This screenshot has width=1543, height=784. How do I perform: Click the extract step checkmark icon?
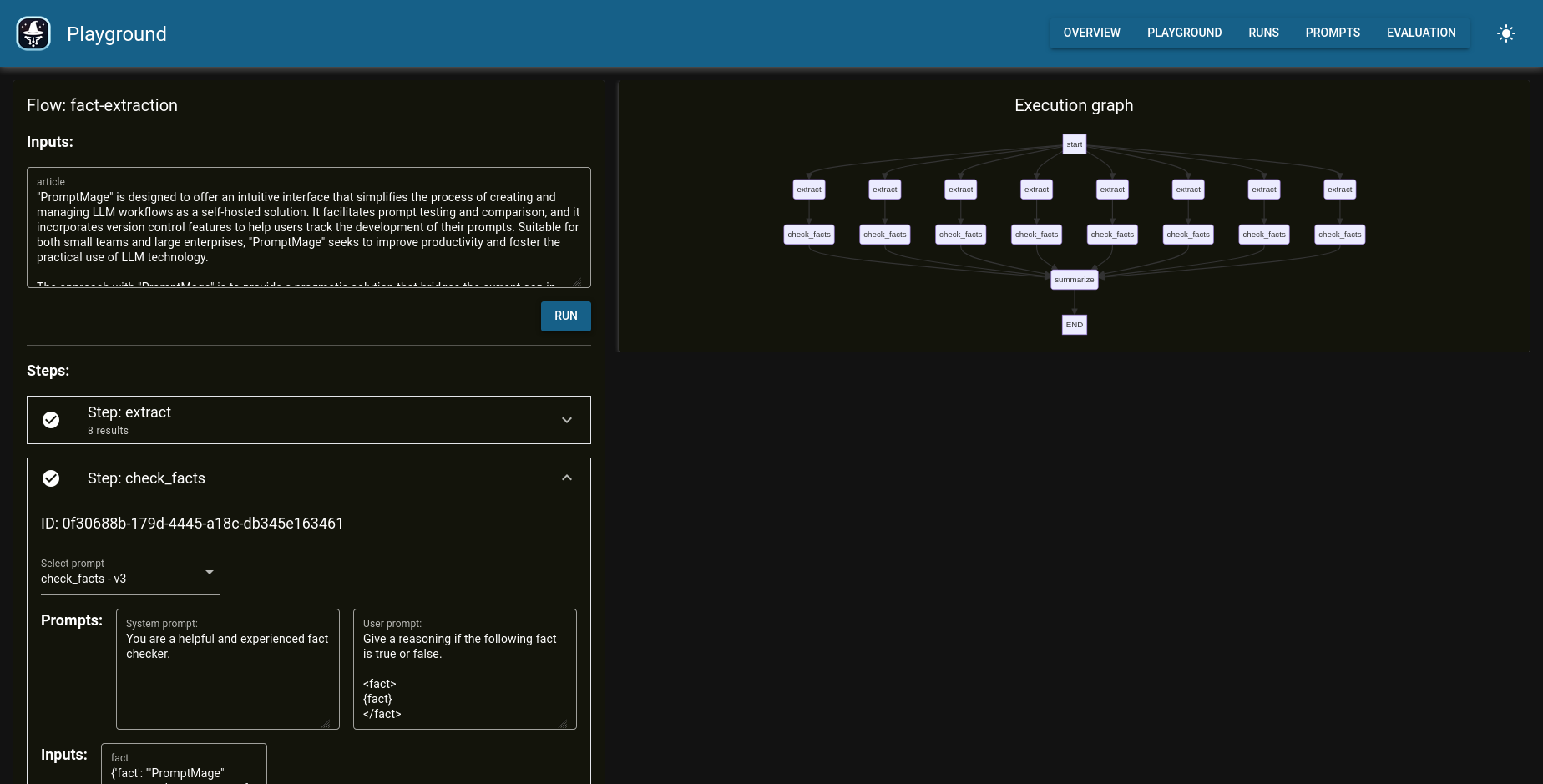coord(51,420)
